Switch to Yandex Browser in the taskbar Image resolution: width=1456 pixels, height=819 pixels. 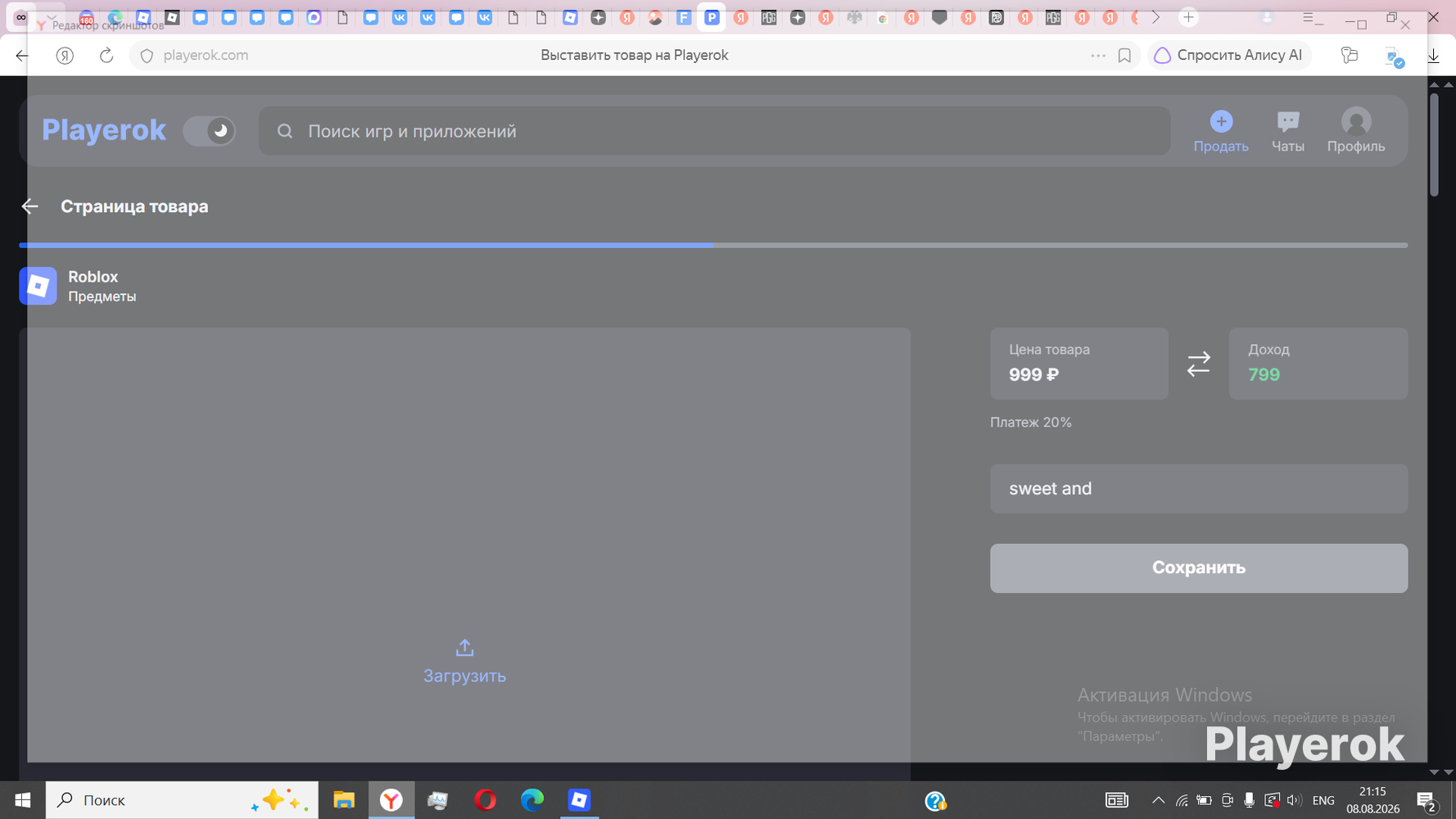point(391,800)
